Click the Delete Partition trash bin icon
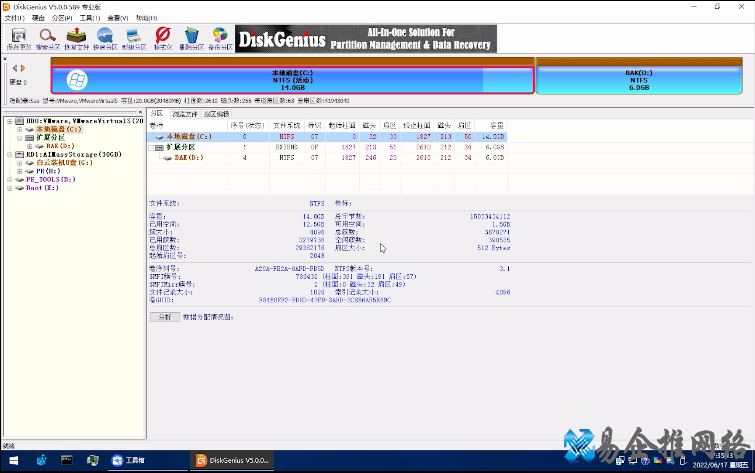This screenshot has width=755, height=473. pyautogui.click(x=192, y=39)
